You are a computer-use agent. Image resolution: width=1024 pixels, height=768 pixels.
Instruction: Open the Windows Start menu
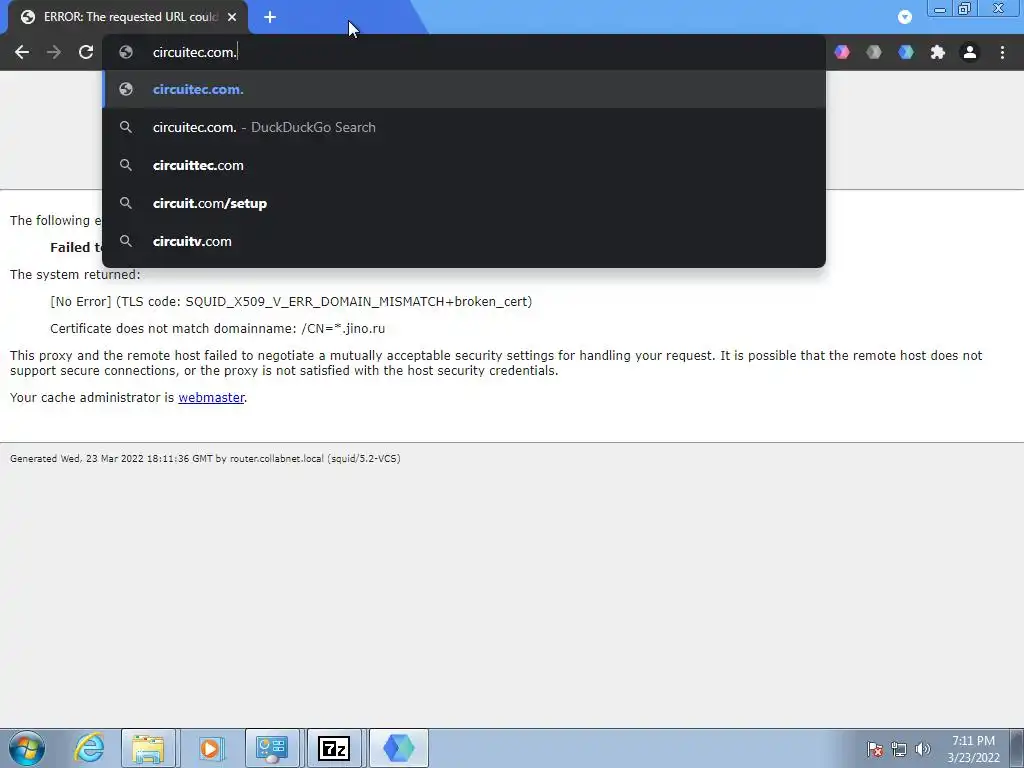coord(27,748)
